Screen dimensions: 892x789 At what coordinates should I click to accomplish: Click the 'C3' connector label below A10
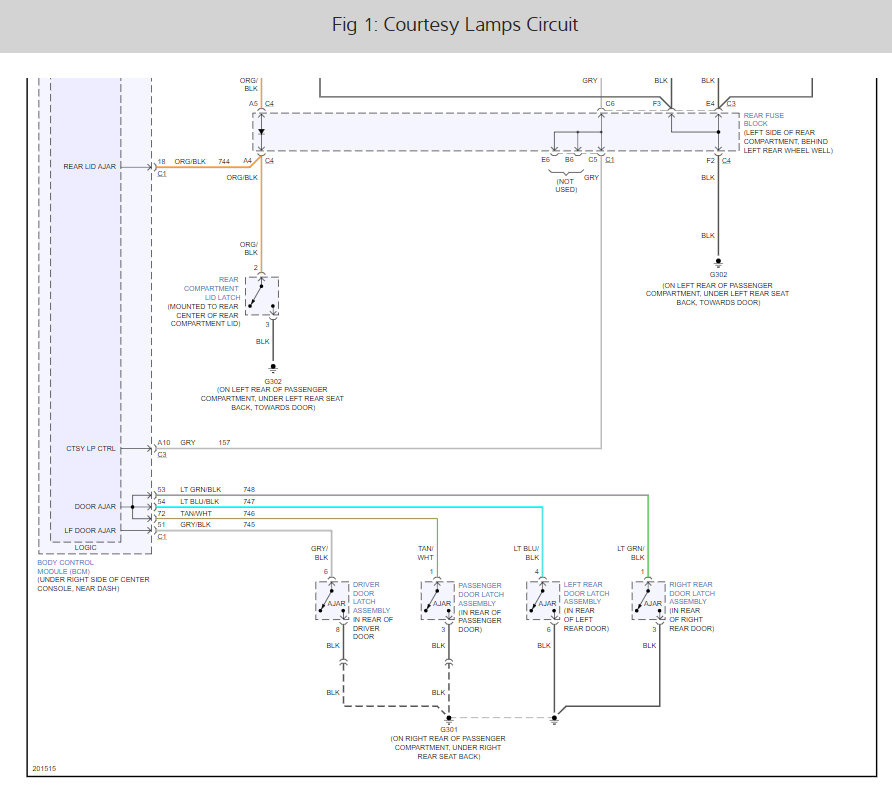[162, 455]
